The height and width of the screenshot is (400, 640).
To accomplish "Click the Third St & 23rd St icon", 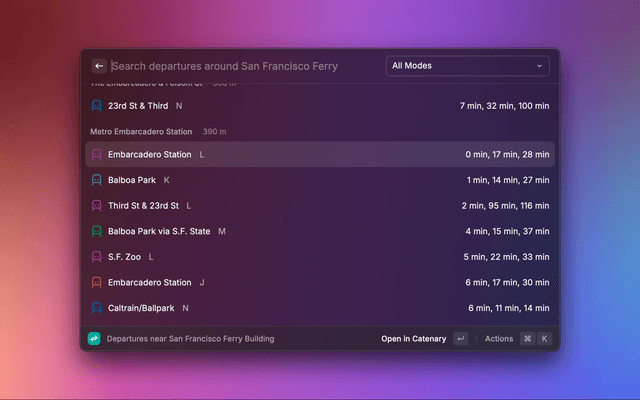I will tap(97, 205).
